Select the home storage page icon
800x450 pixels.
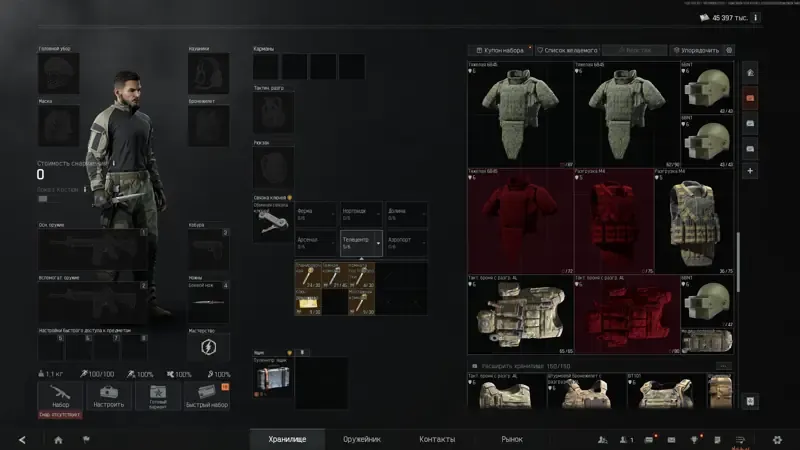pos(750,72)
